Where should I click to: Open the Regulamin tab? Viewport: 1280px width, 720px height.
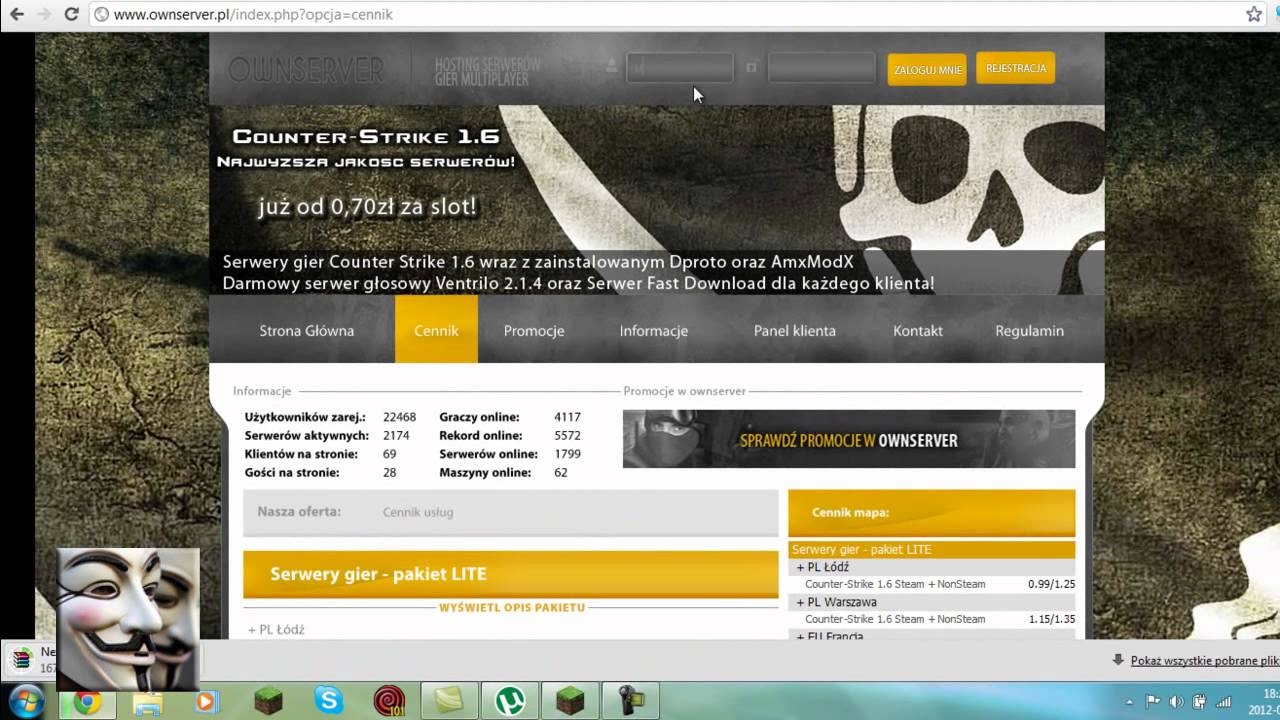[1030, 330]
